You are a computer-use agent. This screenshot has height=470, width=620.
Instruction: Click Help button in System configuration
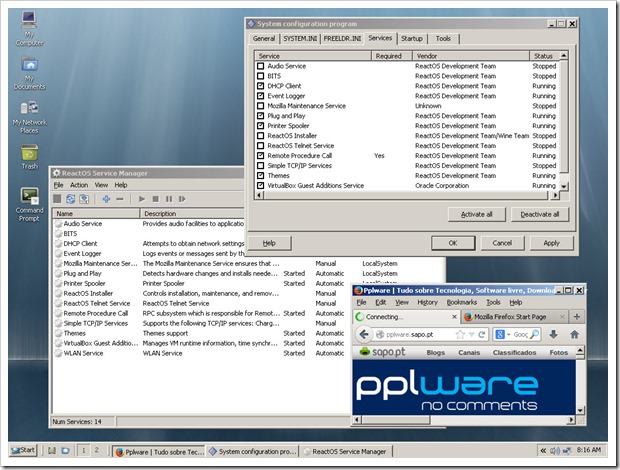(x=269, y=243)
